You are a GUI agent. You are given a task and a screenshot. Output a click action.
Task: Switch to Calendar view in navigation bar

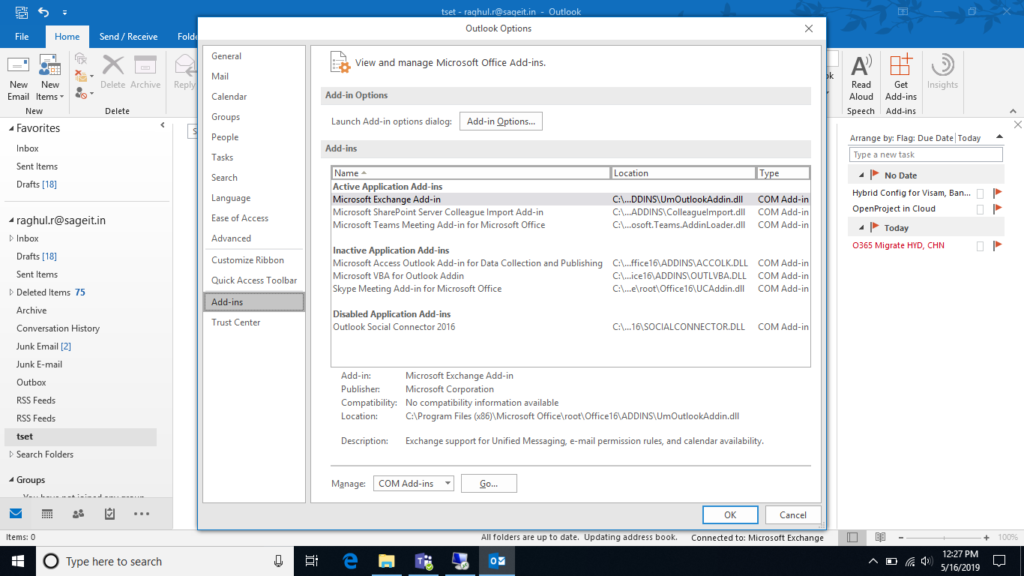point(47,513)
